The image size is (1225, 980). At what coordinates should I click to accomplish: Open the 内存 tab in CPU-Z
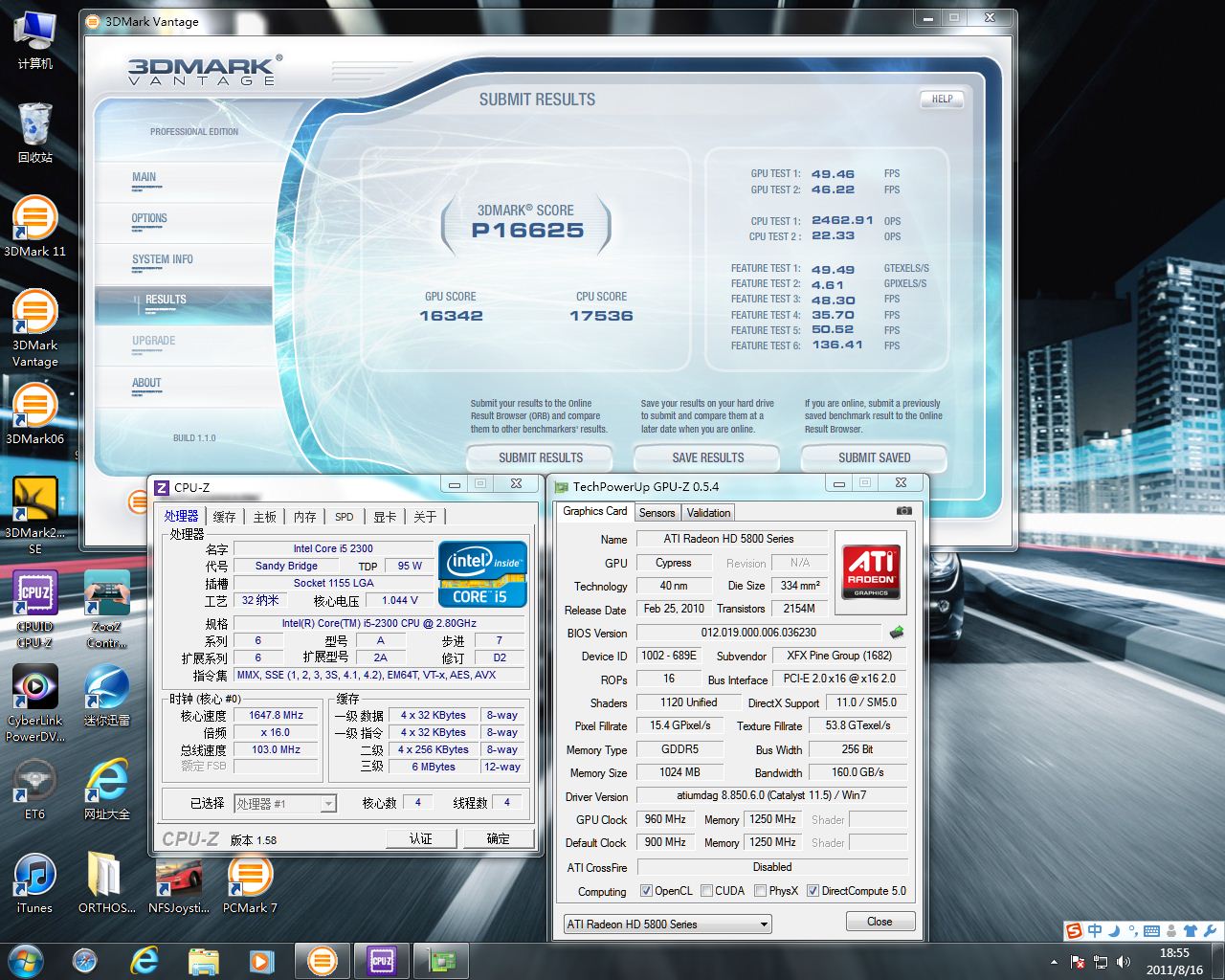click(x=304, y=517)
